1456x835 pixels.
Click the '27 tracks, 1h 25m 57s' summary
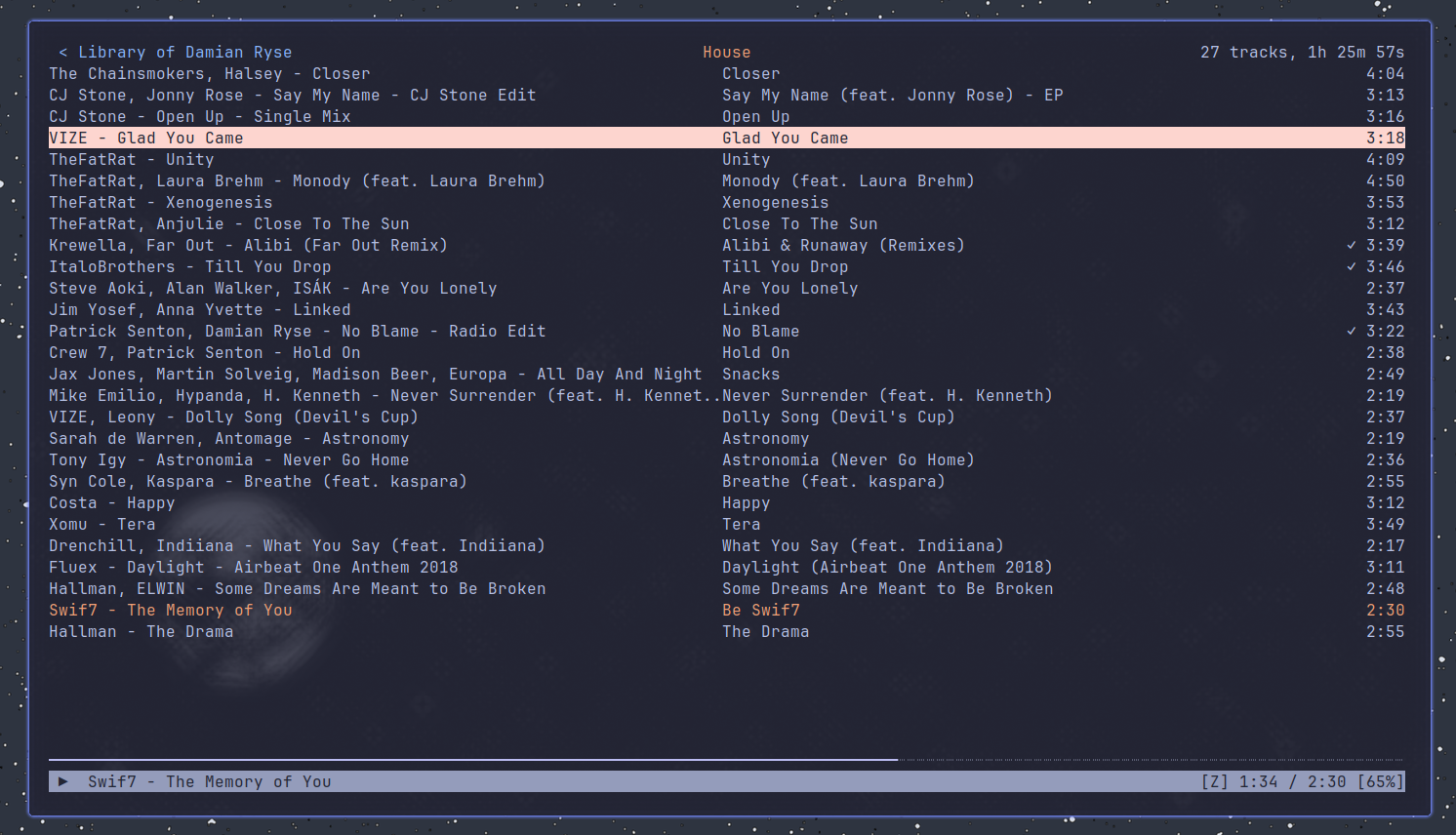(x=1303, y=53)
